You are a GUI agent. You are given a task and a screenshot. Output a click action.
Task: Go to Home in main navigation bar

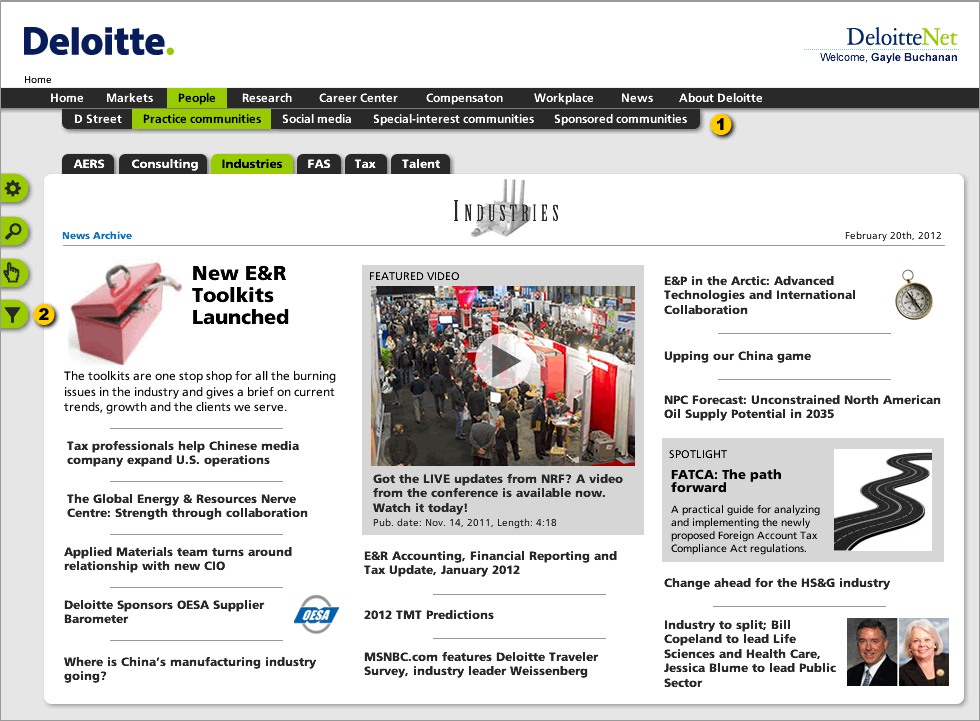pos(67,98)
